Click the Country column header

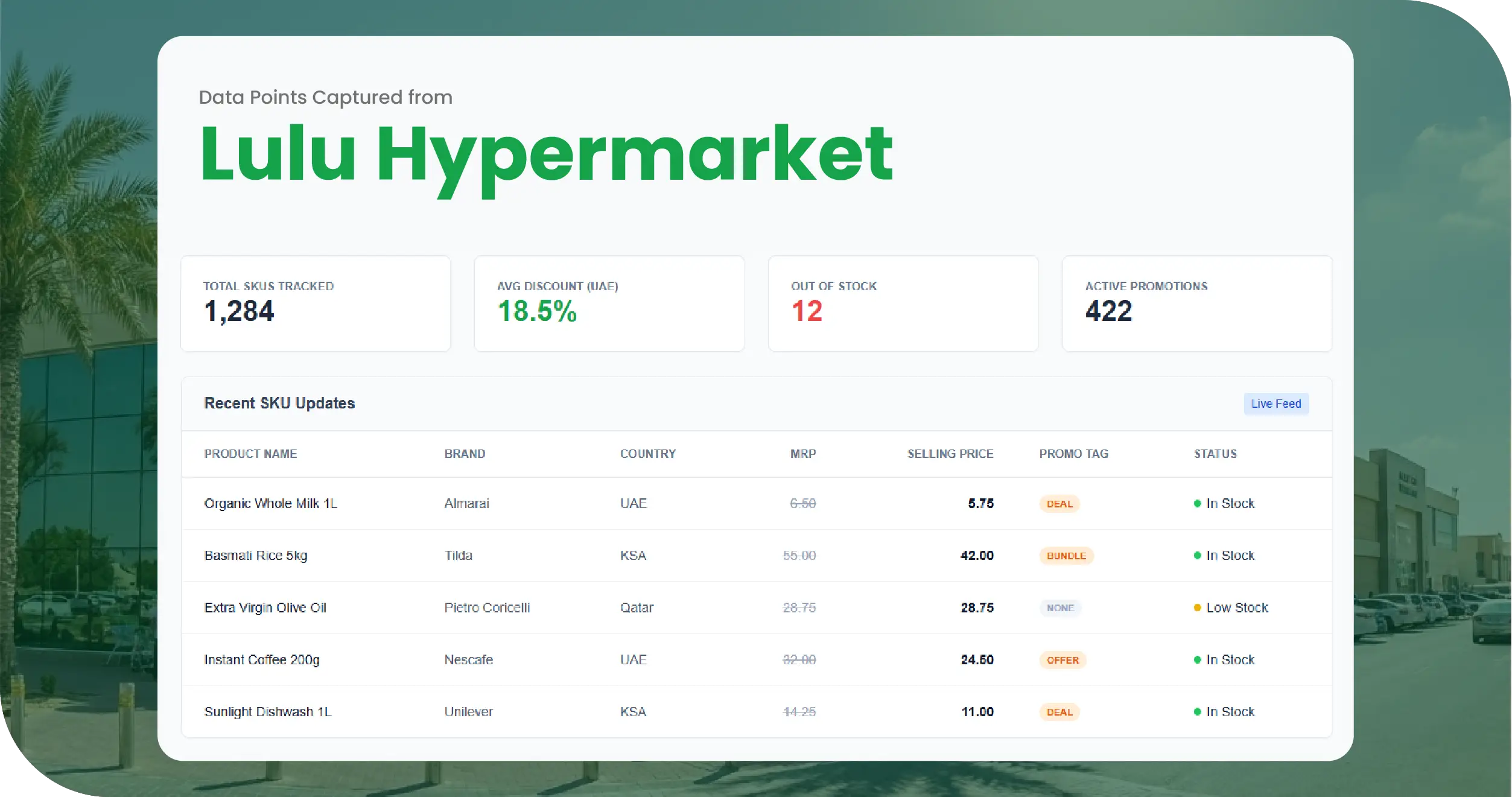pos(647,454)
